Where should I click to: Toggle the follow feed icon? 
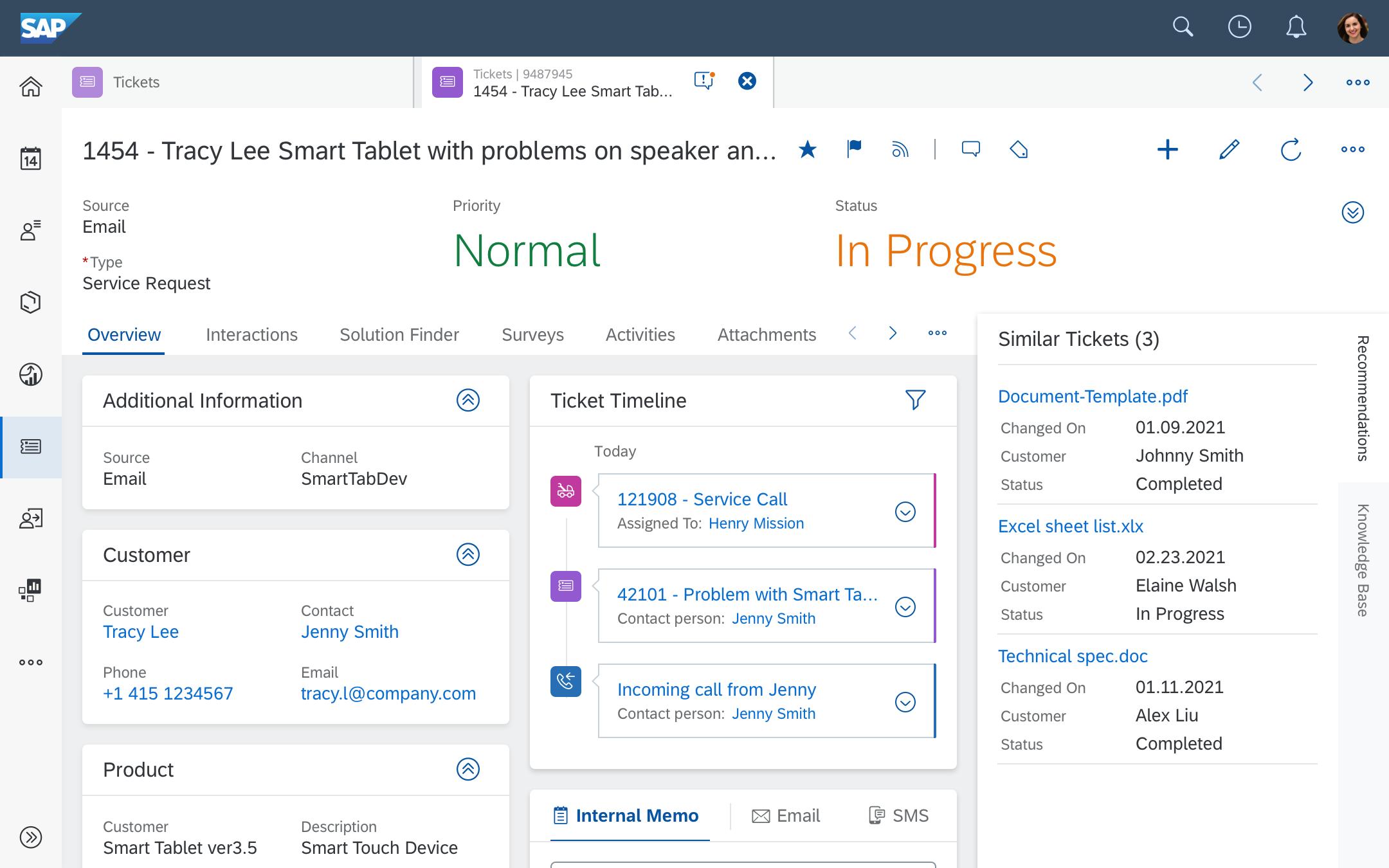[x=900, y=150]
